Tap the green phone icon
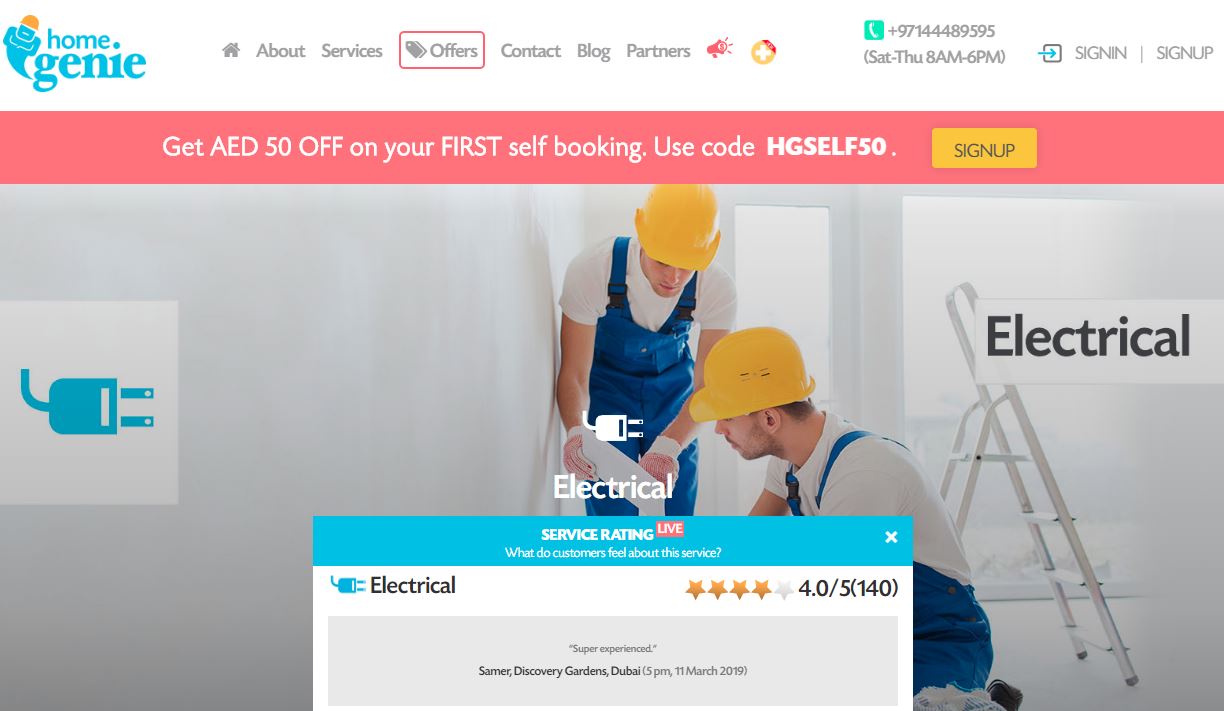Screen dimensions: 1224x711 [874, 31]
